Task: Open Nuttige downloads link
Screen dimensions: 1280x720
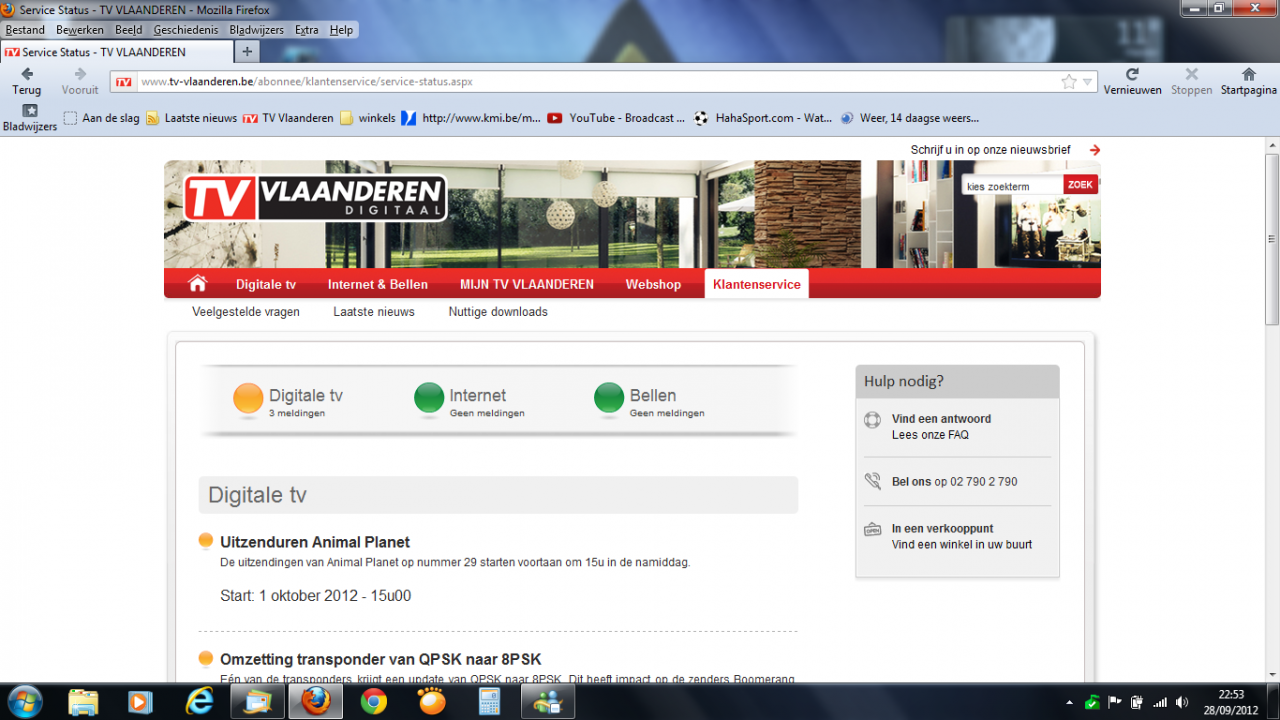Action: (498, 312)
